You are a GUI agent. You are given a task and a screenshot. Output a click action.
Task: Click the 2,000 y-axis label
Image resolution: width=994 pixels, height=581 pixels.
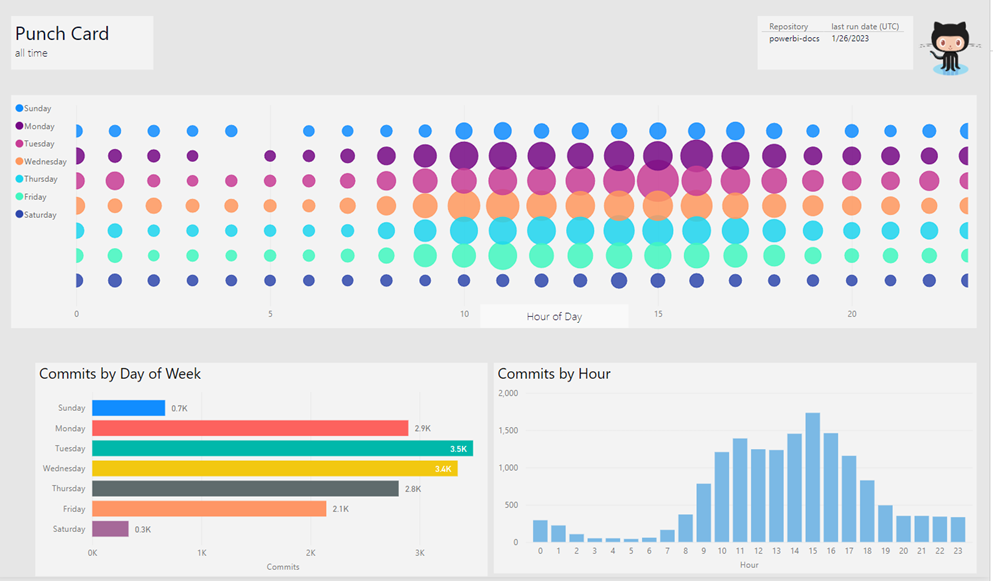pyautogui.click(x=508, y=393)
